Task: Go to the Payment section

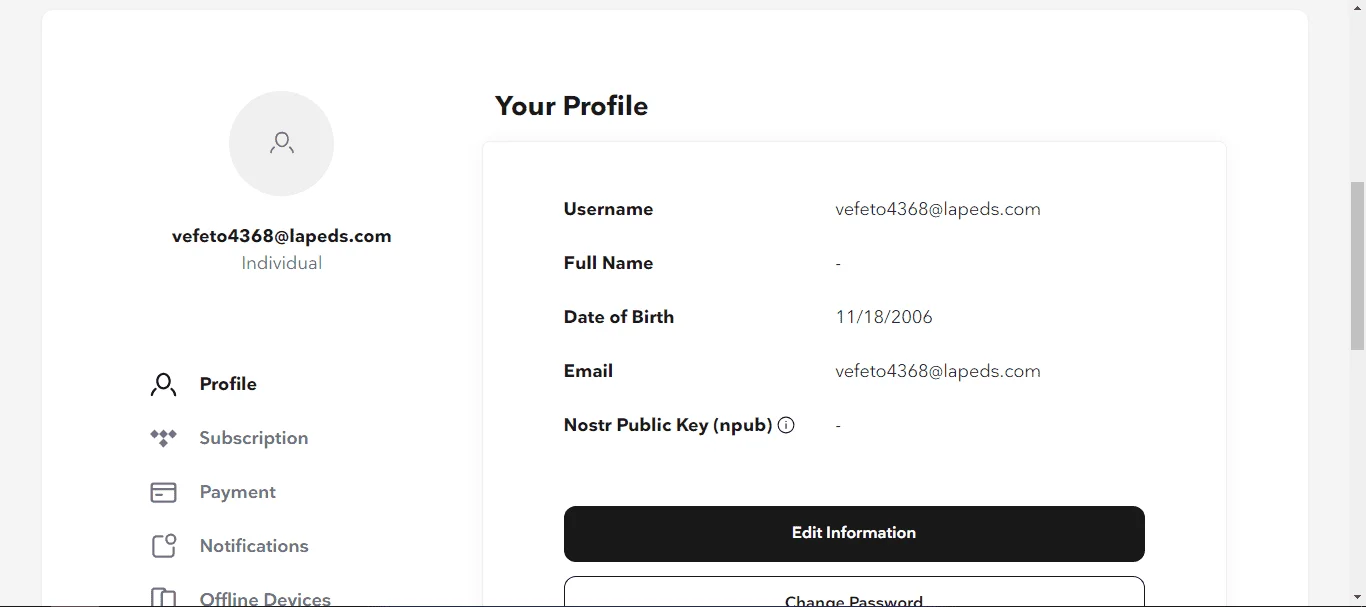Action: (x=237, y=492)
